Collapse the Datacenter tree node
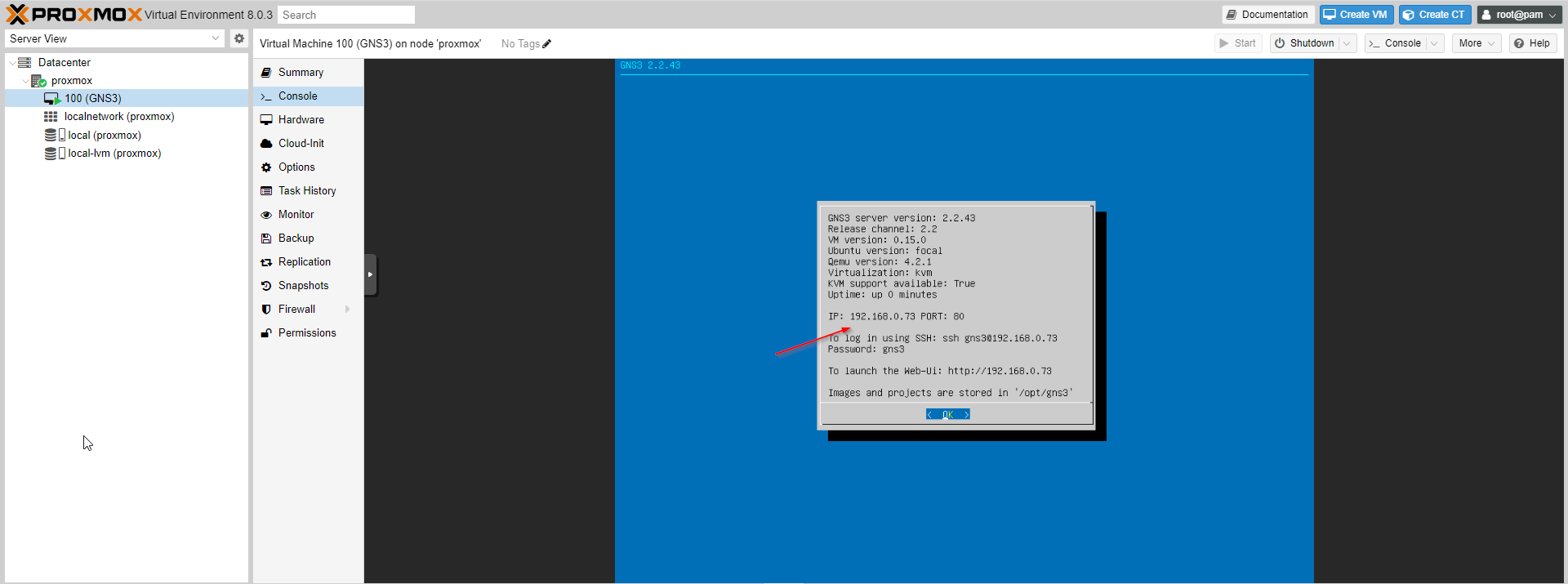Screen dimensions: 1568x584 point(11,63)
